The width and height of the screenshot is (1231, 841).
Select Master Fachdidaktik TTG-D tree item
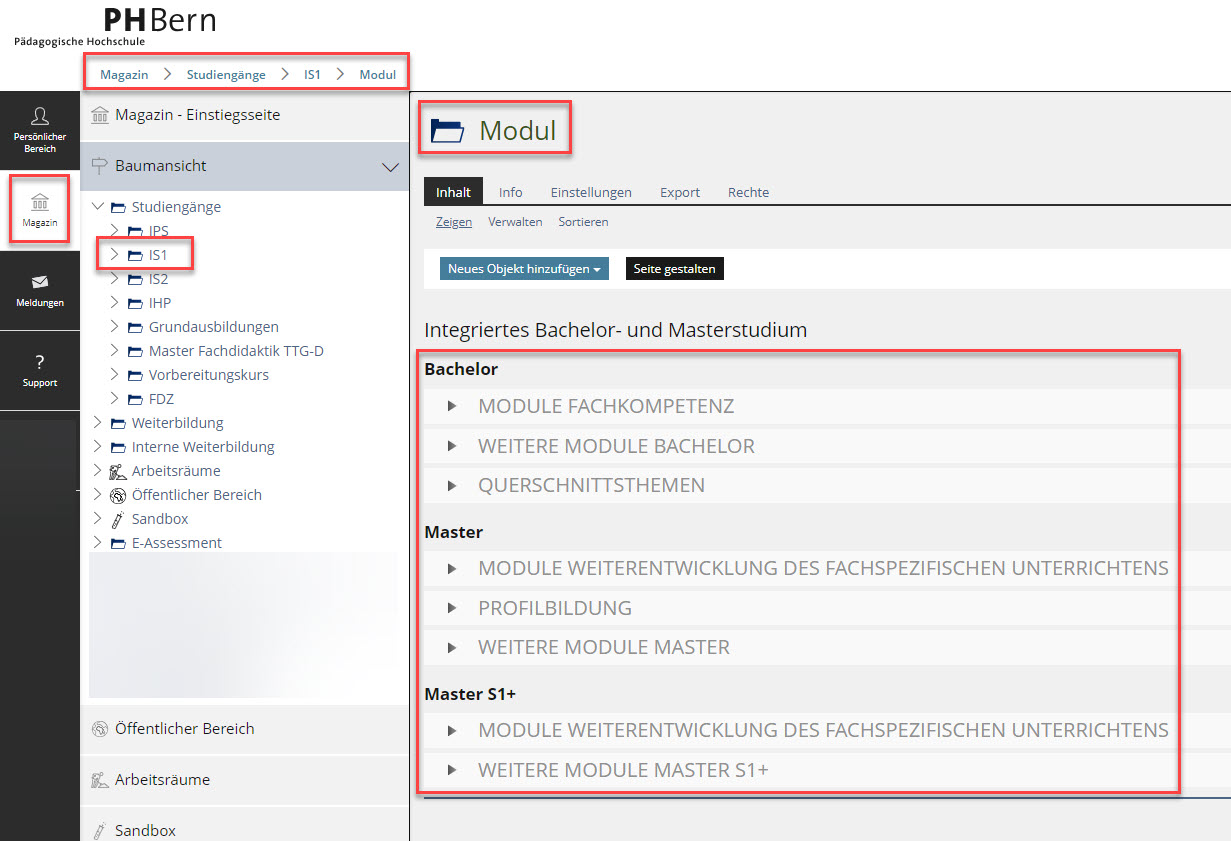pos(236,351)
